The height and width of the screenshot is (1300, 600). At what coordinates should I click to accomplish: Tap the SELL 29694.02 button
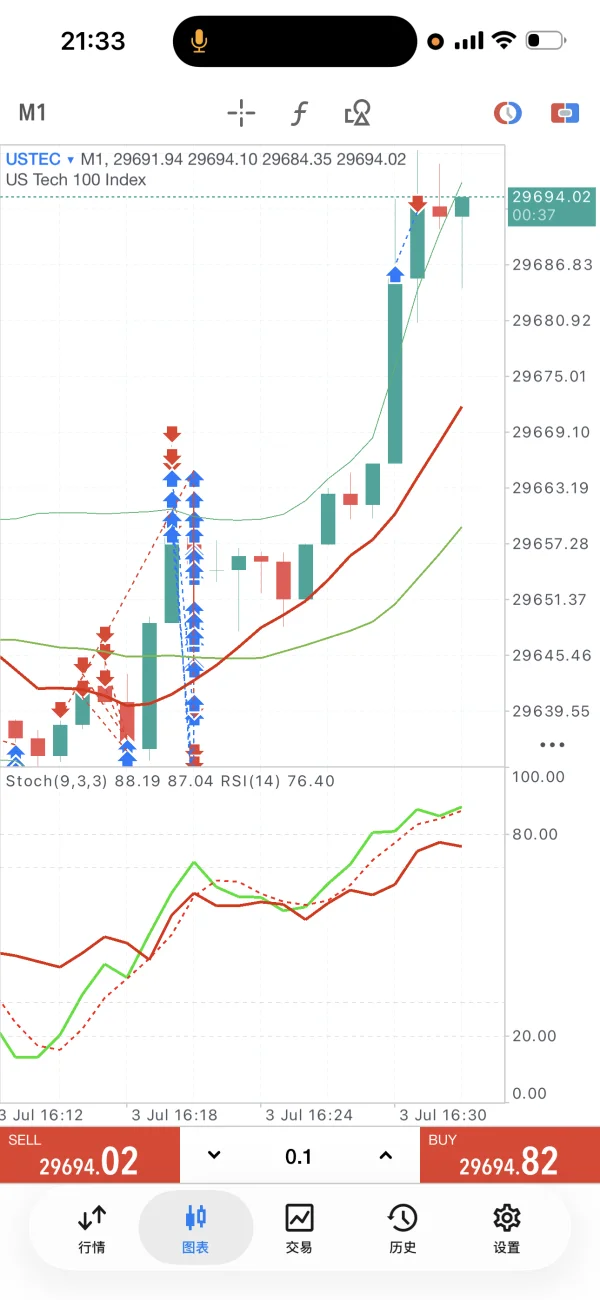[x=90, y=1155]
